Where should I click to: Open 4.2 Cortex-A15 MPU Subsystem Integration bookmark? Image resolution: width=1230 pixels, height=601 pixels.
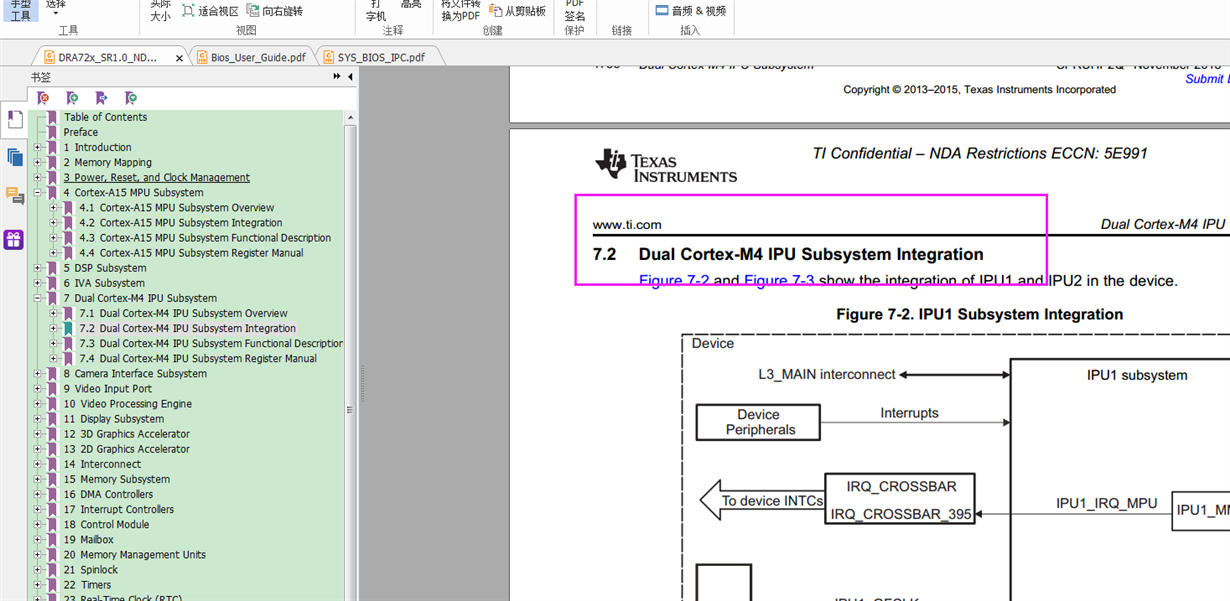[181, 223]
